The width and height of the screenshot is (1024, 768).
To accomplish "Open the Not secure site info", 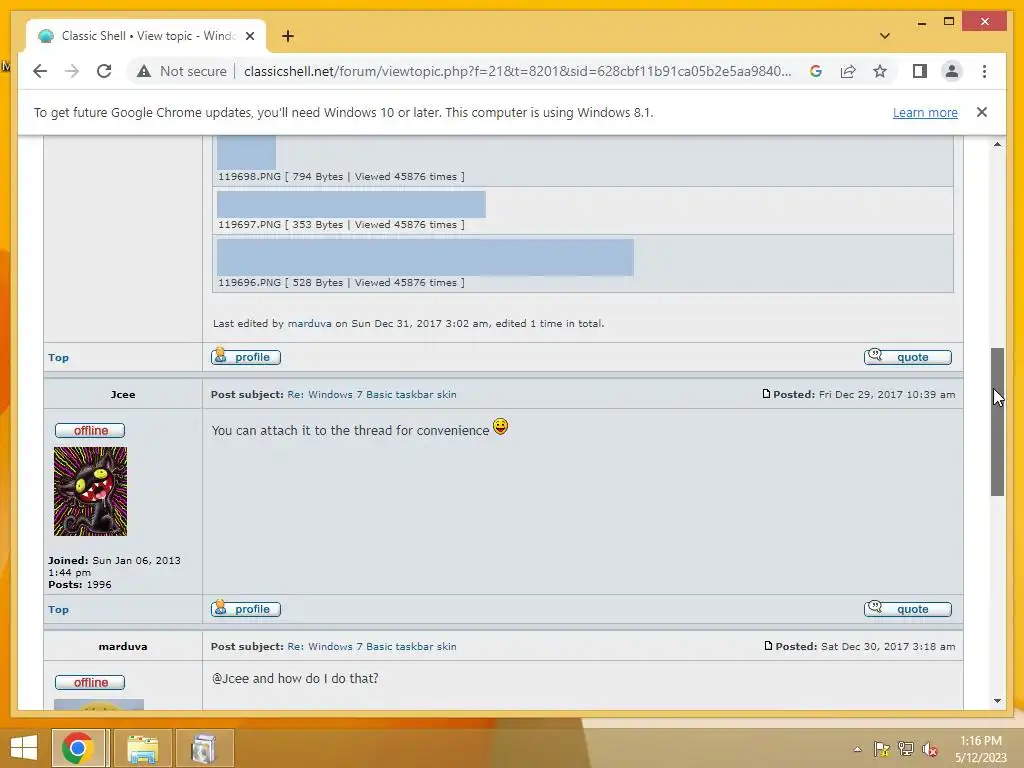I will pyautogui.click(x=182, y=71).
